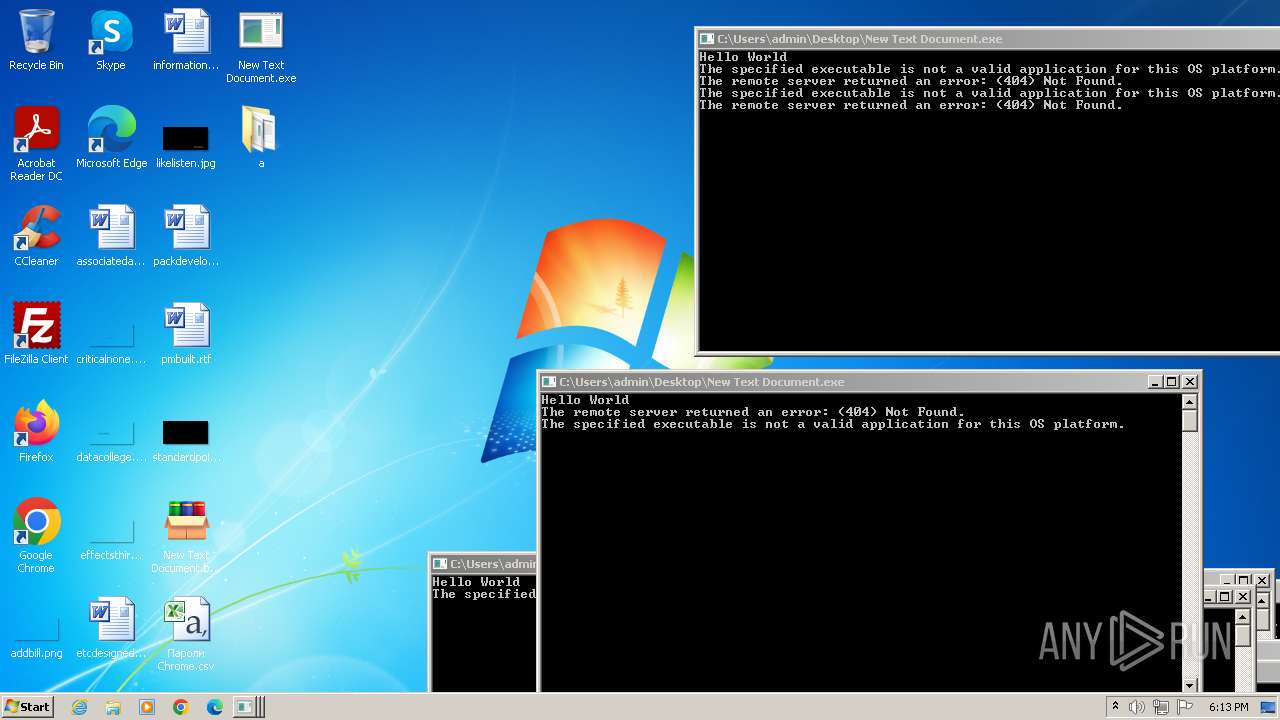Click 404 Not Found line in middle console

753,412
